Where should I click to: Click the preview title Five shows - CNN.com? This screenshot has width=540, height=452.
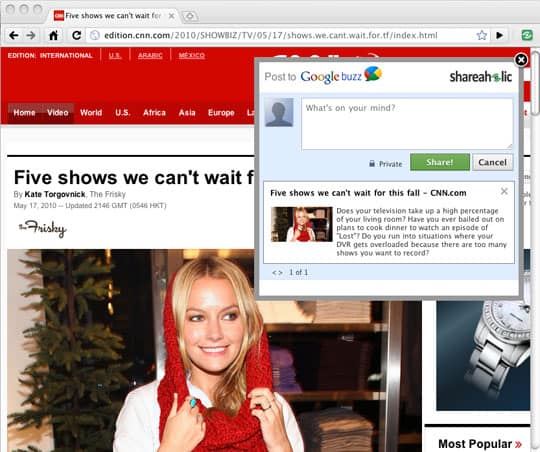click(x=368, y=193)
